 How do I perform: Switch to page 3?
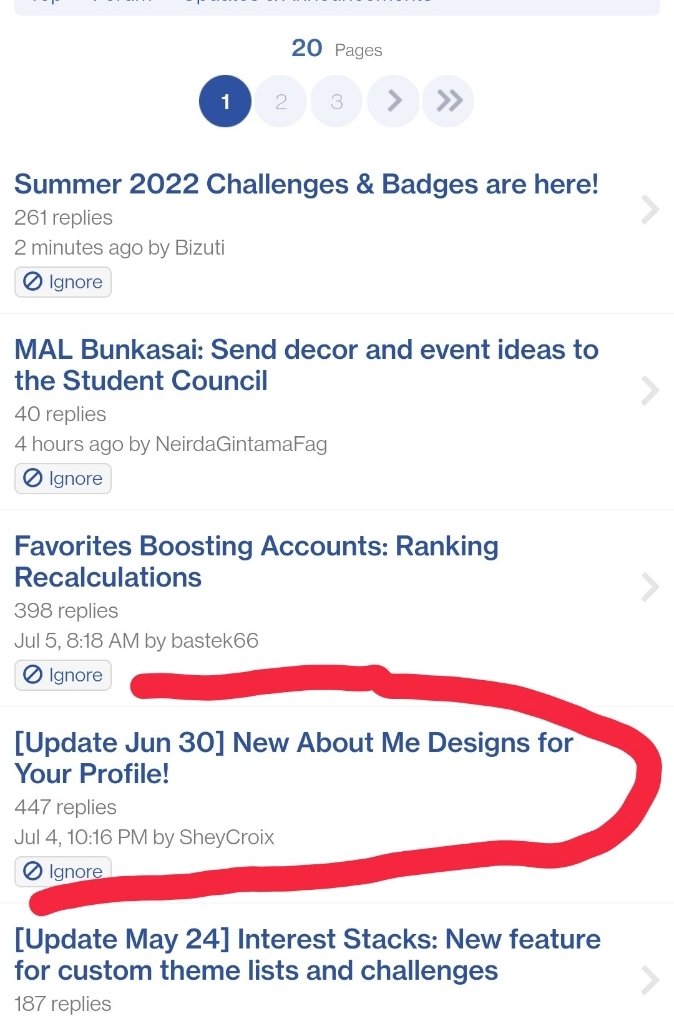pos(337,101)
